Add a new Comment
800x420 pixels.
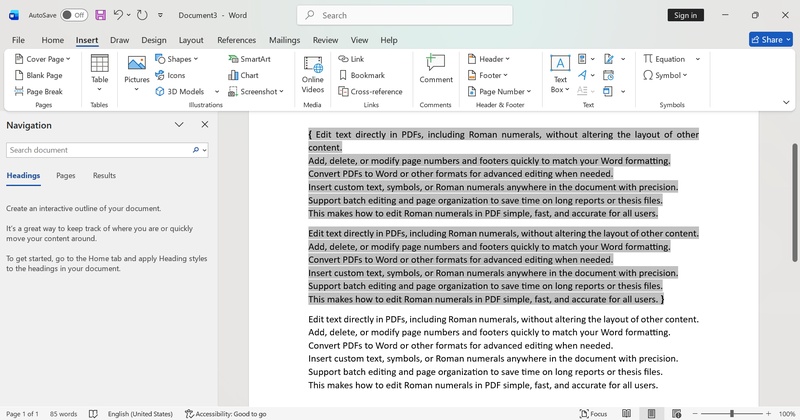pyautogui.click(x=436, y=70)
